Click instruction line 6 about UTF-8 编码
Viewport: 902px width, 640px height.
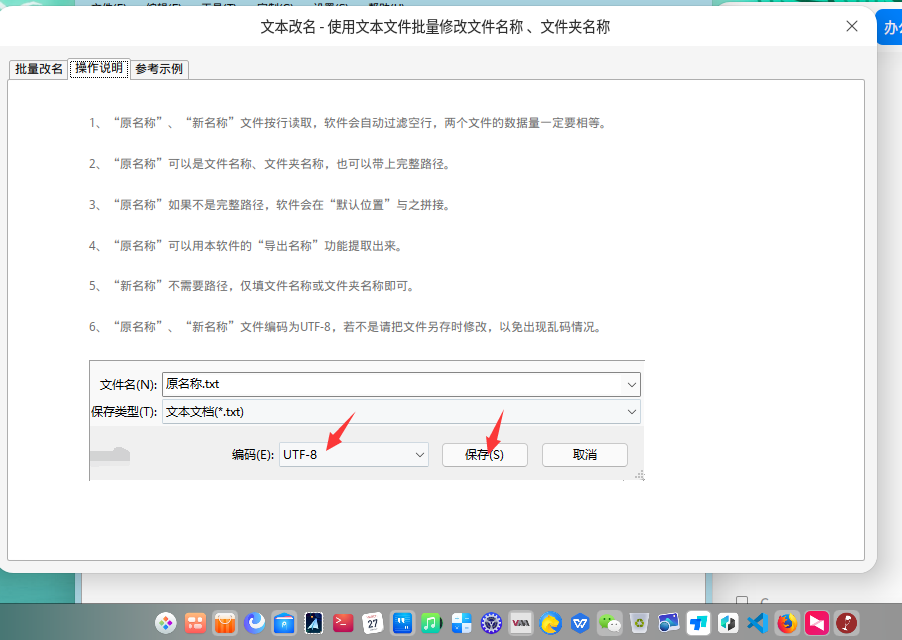[x=346, y=327]
